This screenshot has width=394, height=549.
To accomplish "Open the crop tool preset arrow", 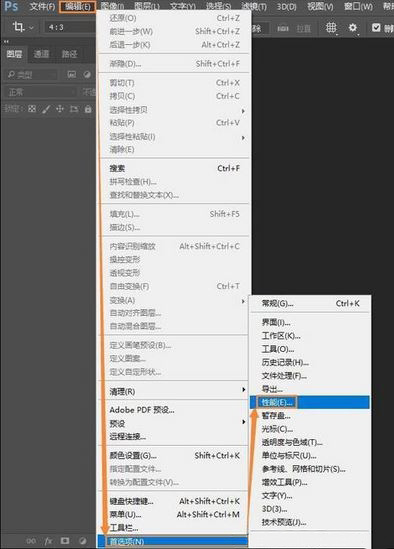I will point(31,27).
